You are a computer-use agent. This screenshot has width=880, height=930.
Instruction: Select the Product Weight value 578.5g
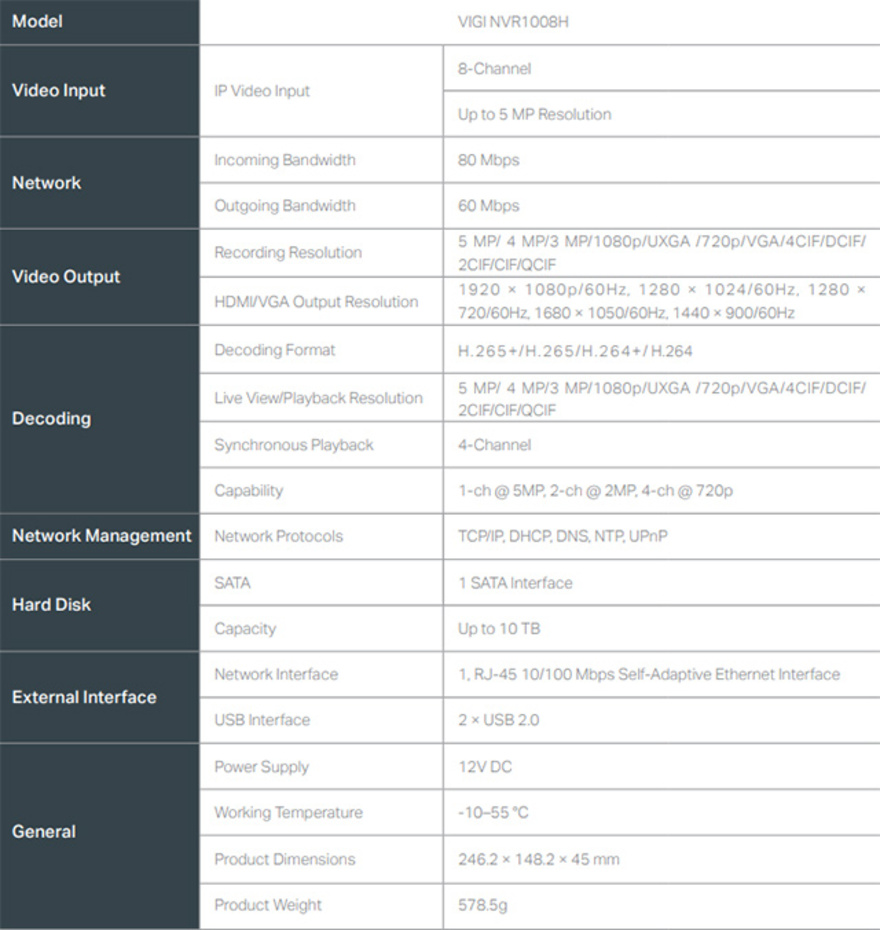point(483,905)
